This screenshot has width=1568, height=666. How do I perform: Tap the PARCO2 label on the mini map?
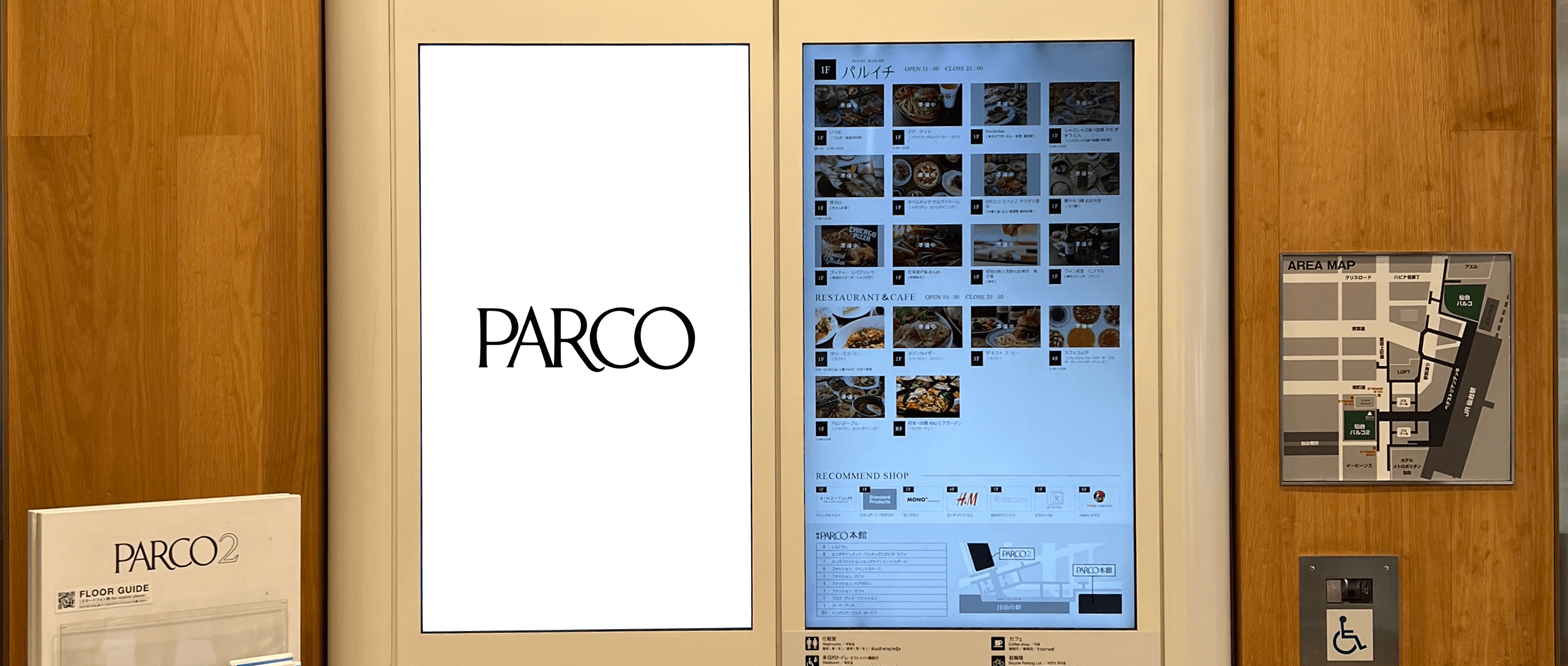point(1016,554)
